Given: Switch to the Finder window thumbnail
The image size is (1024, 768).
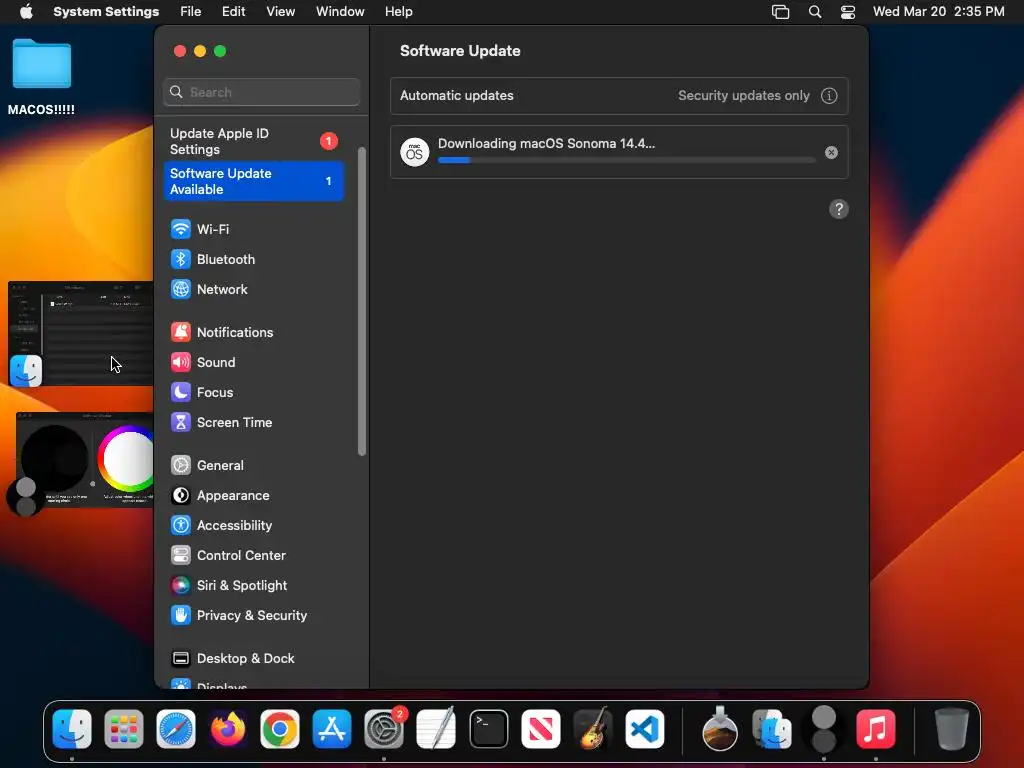Looking at the screenshot, I should coord(81,334).
